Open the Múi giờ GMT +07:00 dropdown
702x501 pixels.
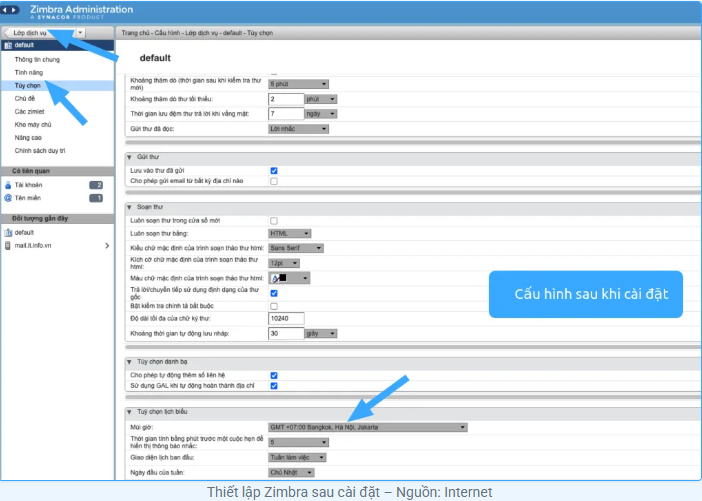tap(368, 428)
